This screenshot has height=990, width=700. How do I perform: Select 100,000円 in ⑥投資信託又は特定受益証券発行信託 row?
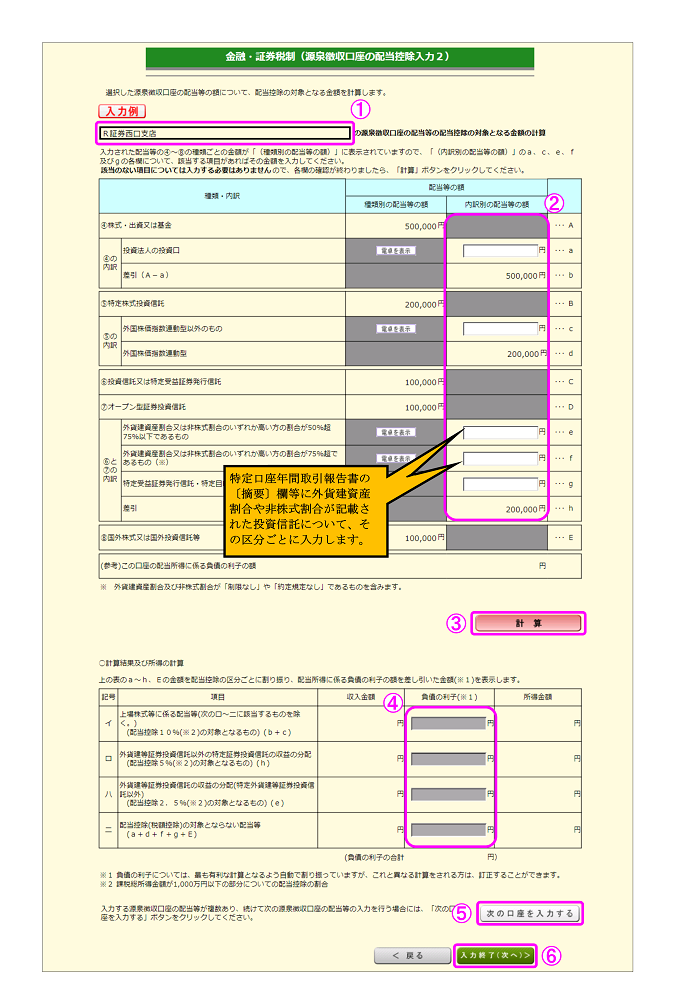(x=424, y=383)
